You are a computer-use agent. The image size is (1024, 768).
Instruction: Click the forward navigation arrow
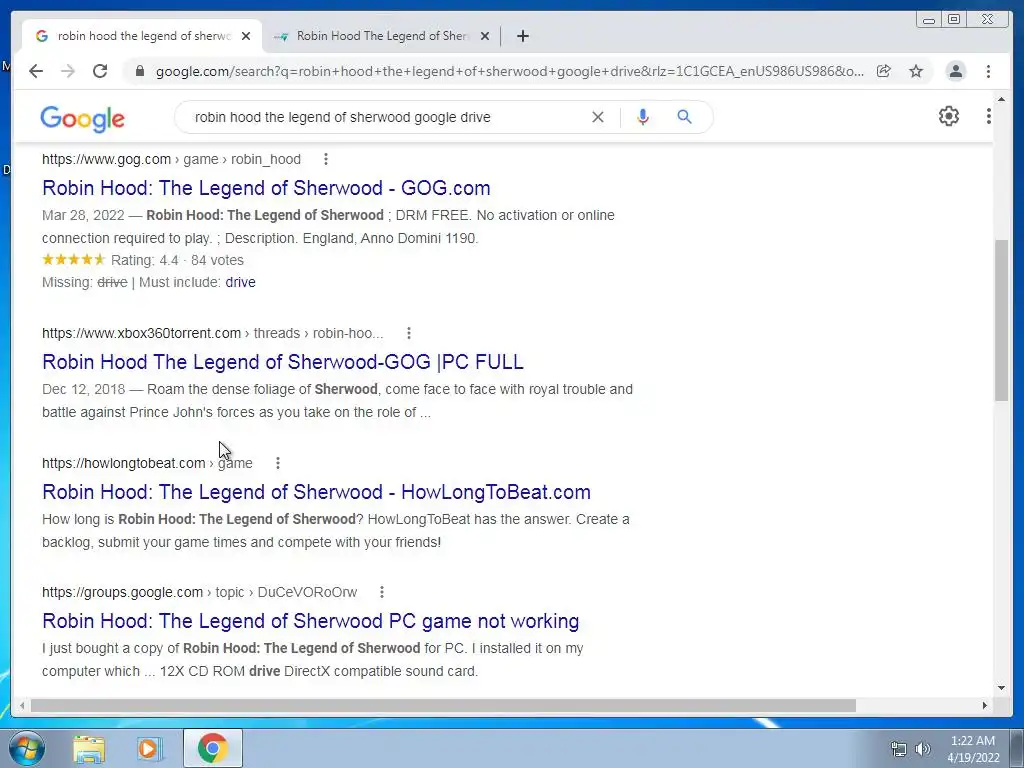click(x=68, y=71)
